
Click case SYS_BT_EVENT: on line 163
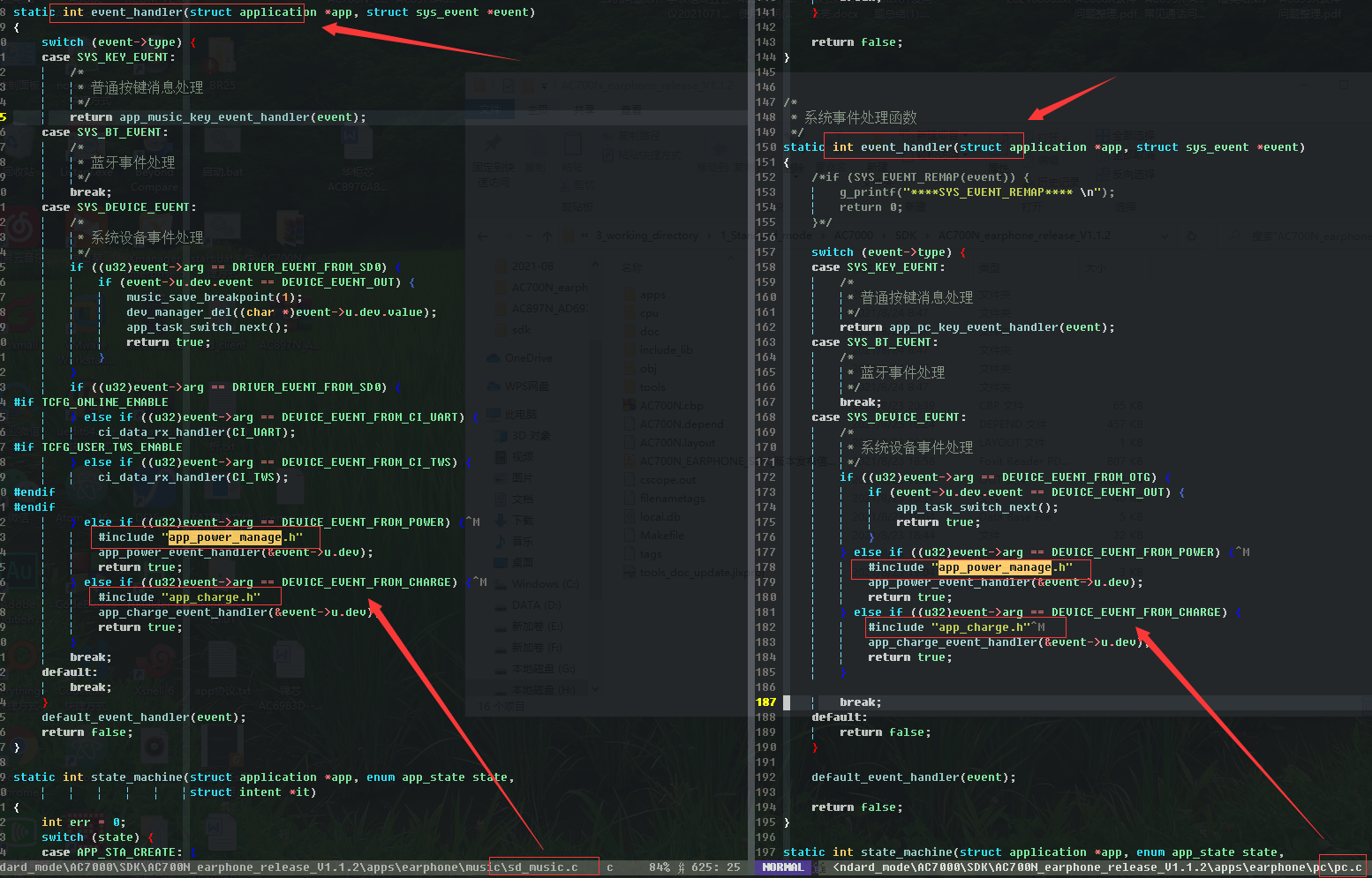(x=875, y=342)
